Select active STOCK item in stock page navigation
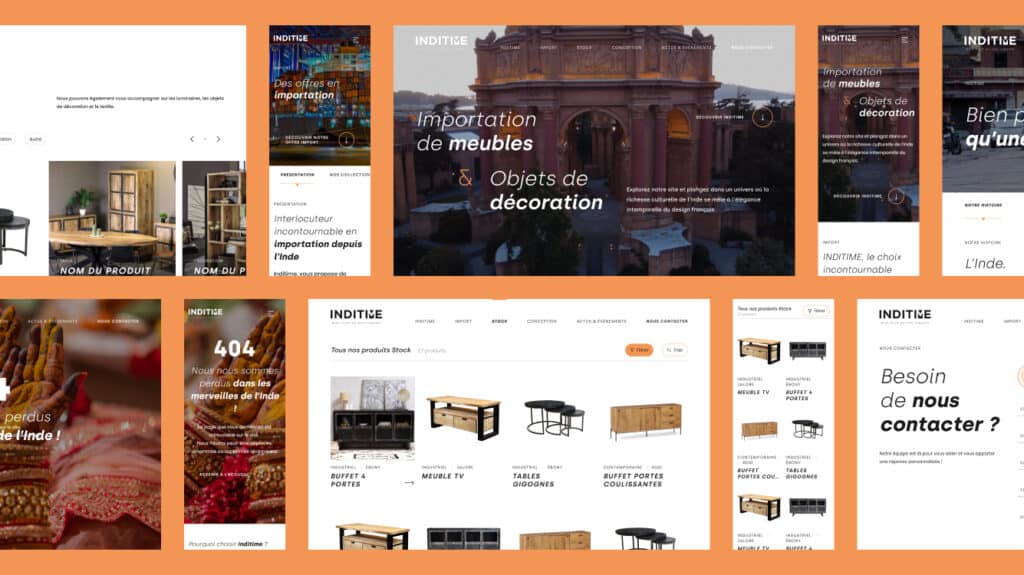1024x575 pixels. [x=500, y=321]
